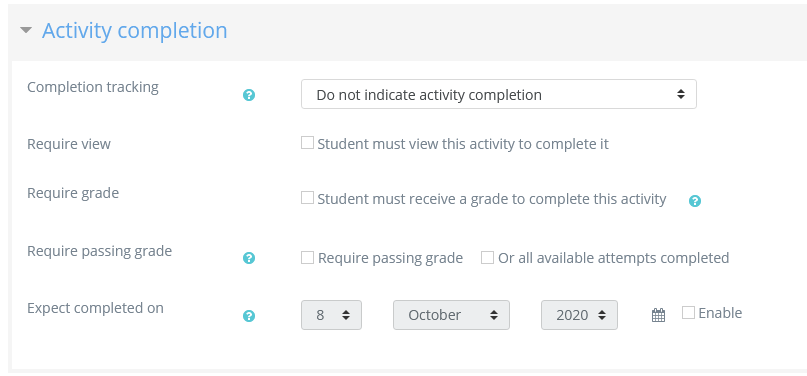Viewport: 807px width, 376px height.
Task: Open the day dropdown showing 8
Action: (331, 315)
